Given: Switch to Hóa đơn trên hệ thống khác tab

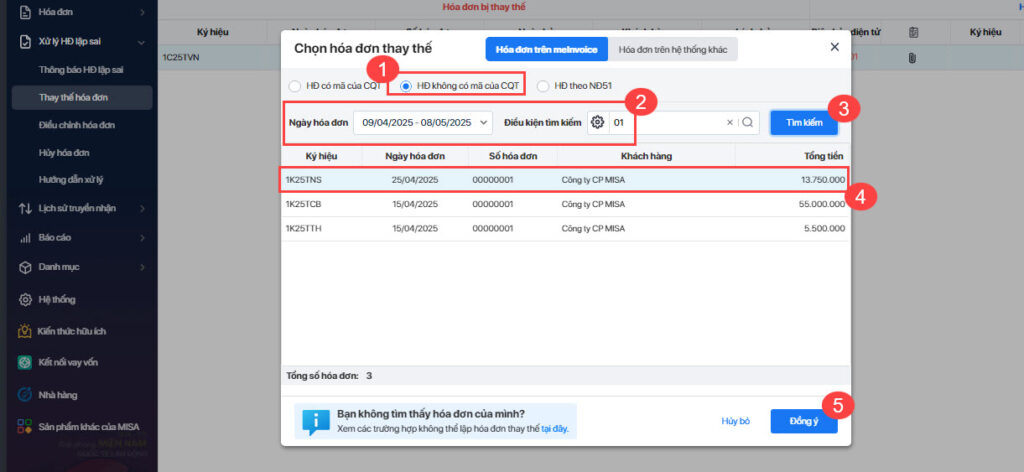Looking at the screenshot, I should pos(673,49).
